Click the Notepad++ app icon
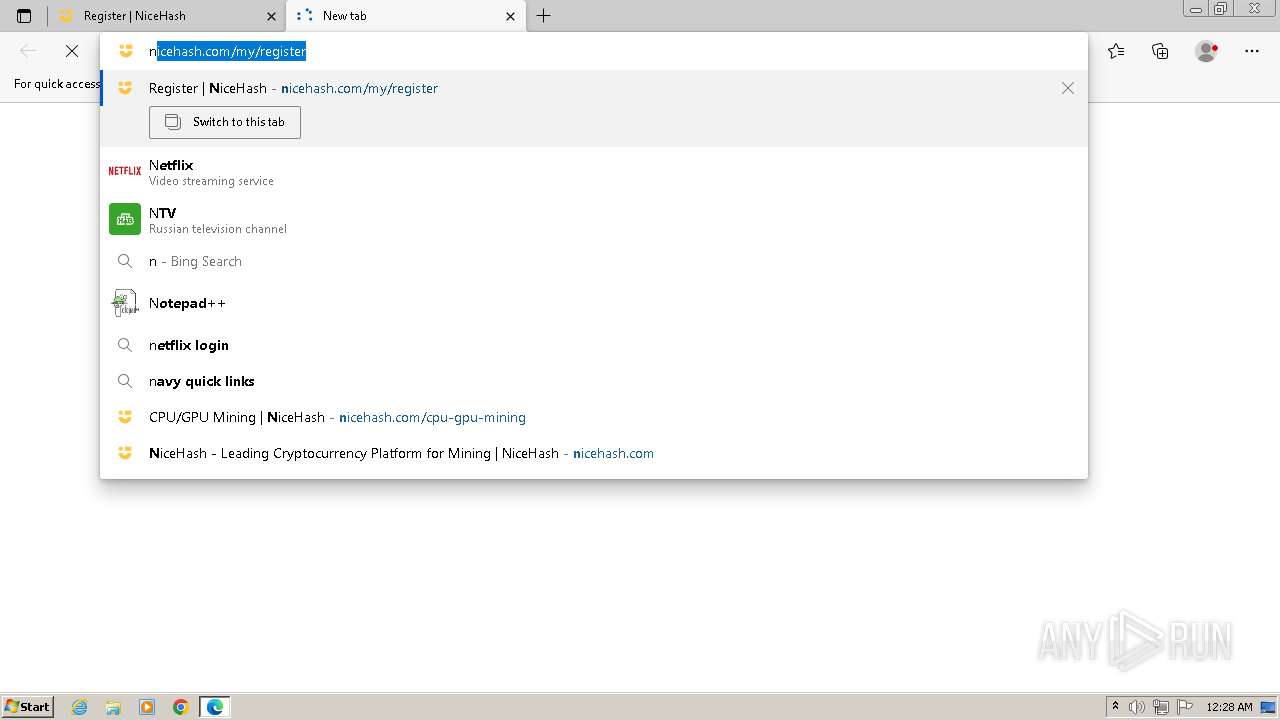1280x720 pixels. [125, 303]
